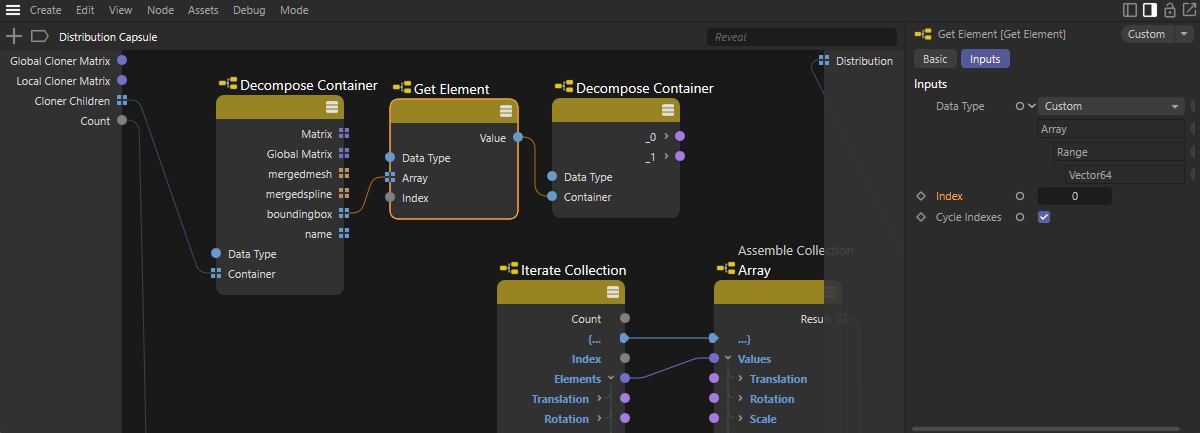The image size is (1200, 433).
Task: Toggle the Cycle Indexes checkbox
Action: (x=1044, y=217)
